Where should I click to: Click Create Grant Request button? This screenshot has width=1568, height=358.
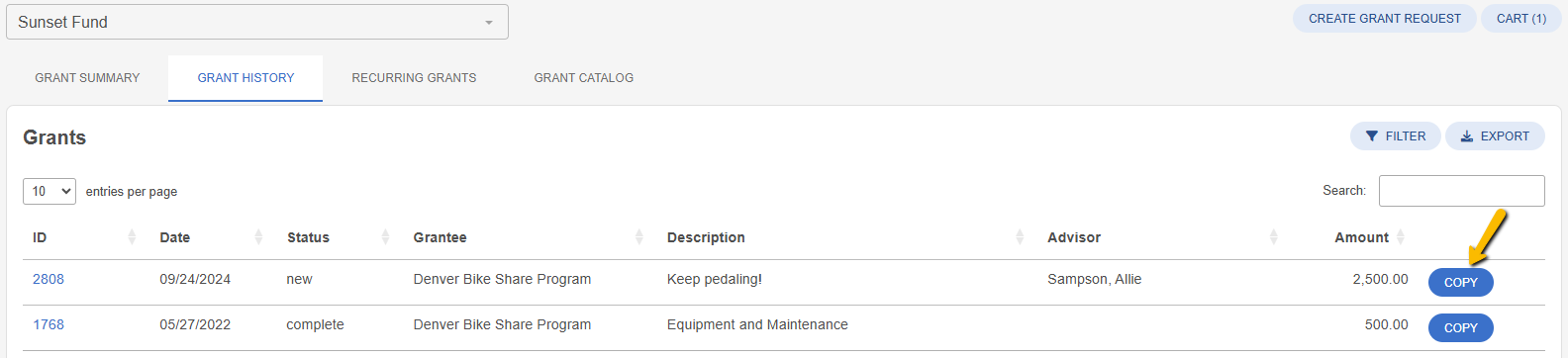[1384, 19]
